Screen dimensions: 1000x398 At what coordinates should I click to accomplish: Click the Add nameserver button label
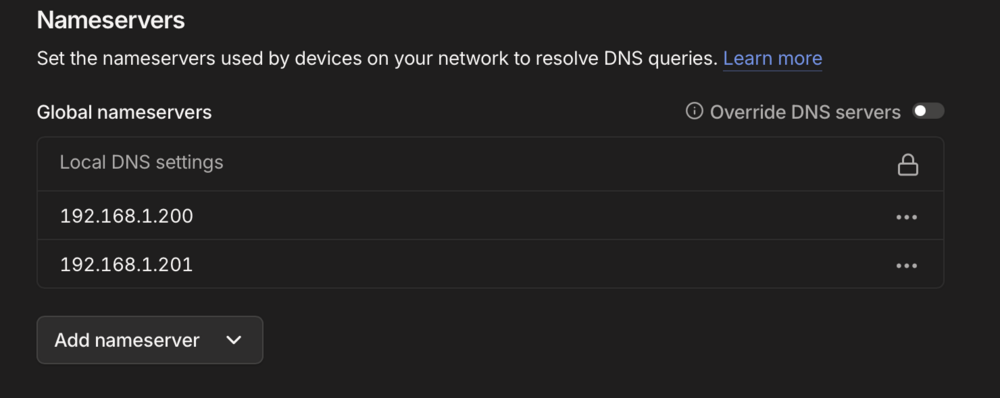[x=127, y=340]
